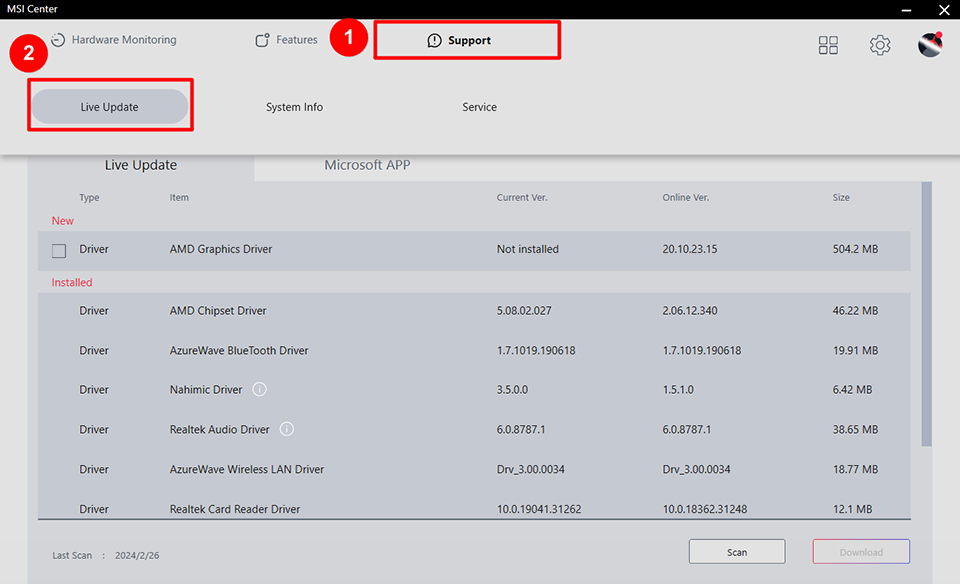Click the info icon beside Realtek Audio Driver
The width and height of the screenshot is (960, 584).
tap(287, 429)
